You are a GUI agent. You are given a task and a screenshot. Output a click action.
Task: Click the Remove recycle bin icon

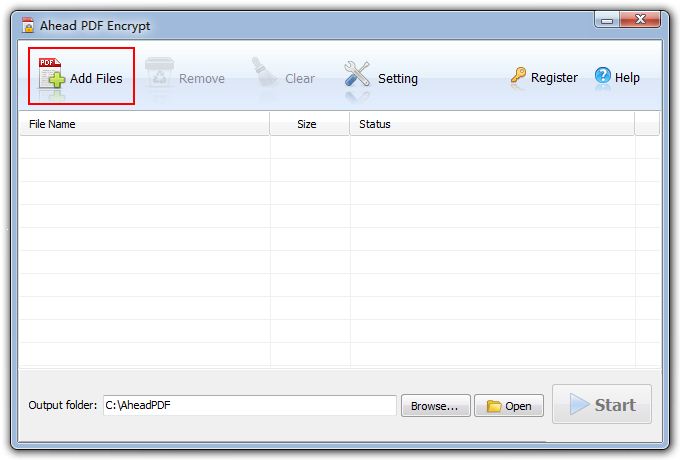pyautogui.click(x=159, y=73)
